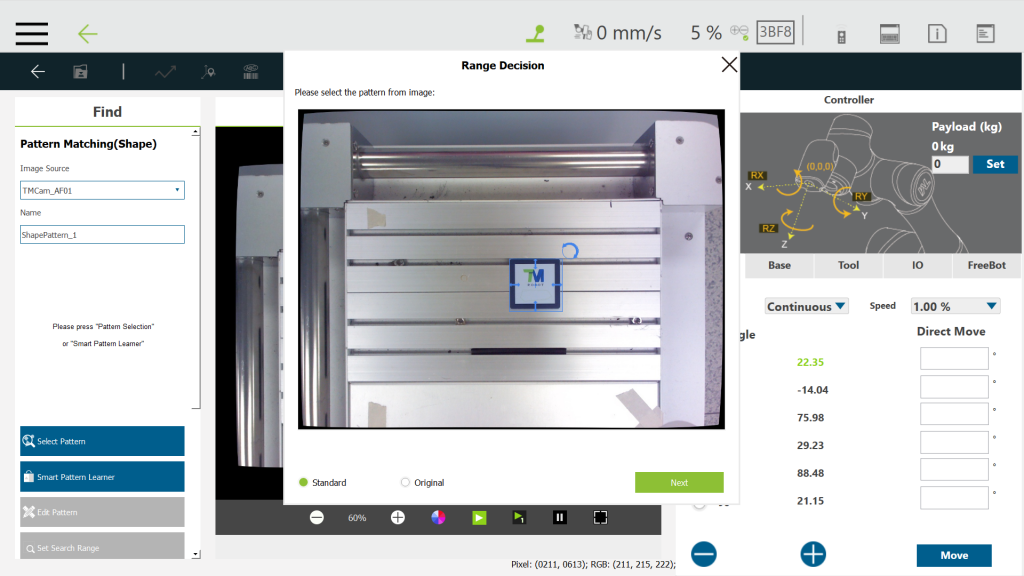Open the on-screen keyboard icon
Screen dimensions: 1024x576
[x=890, y=34]
